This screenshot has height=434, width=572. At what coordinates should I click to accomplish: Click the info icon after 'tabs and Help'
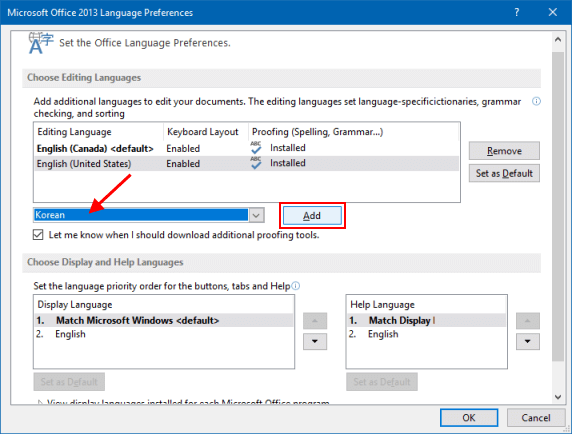296,286
